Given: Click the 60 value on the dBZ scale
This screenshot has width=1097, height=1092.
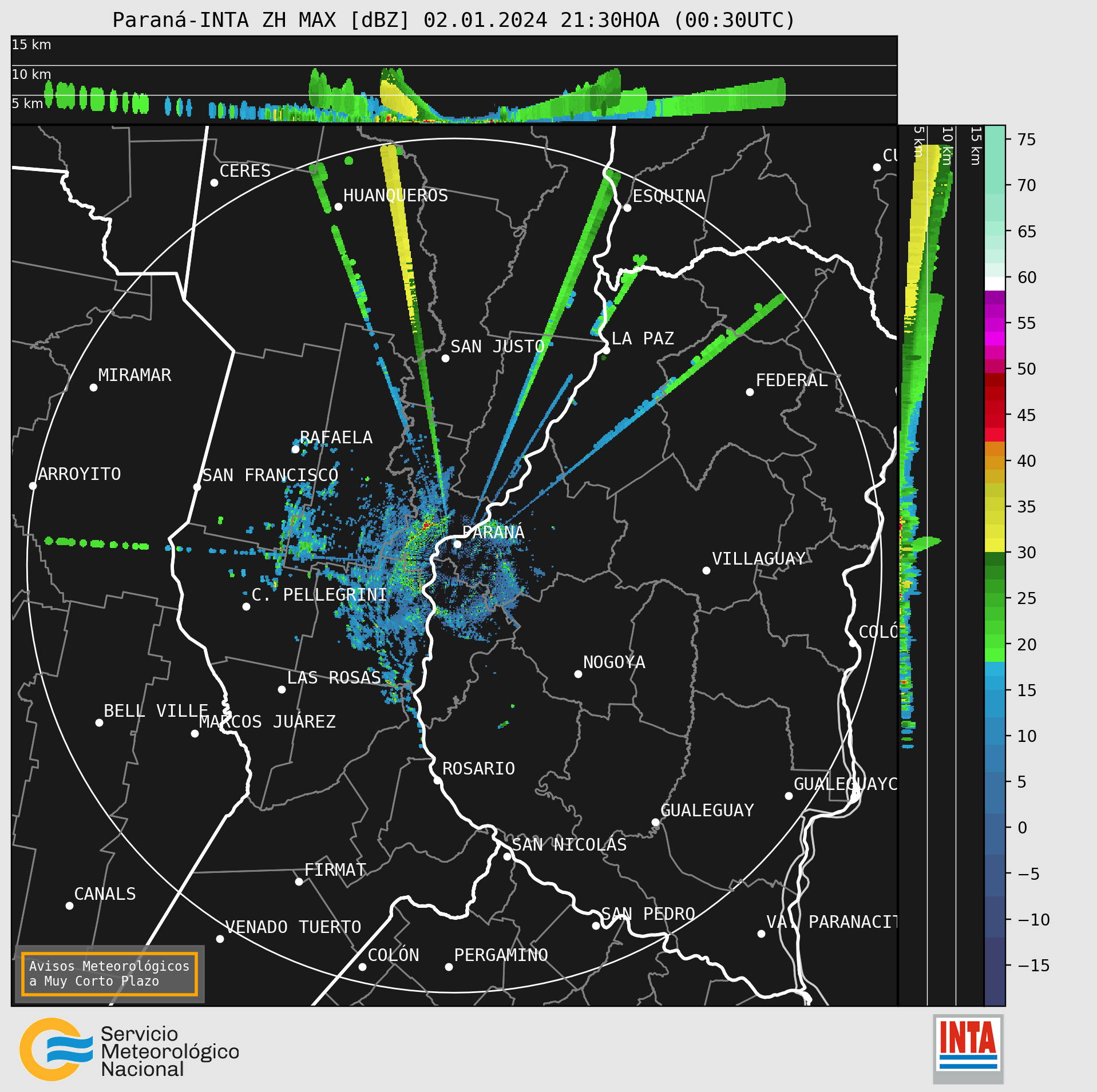Looking at the screenshot, I should [x=1027, y=277].
